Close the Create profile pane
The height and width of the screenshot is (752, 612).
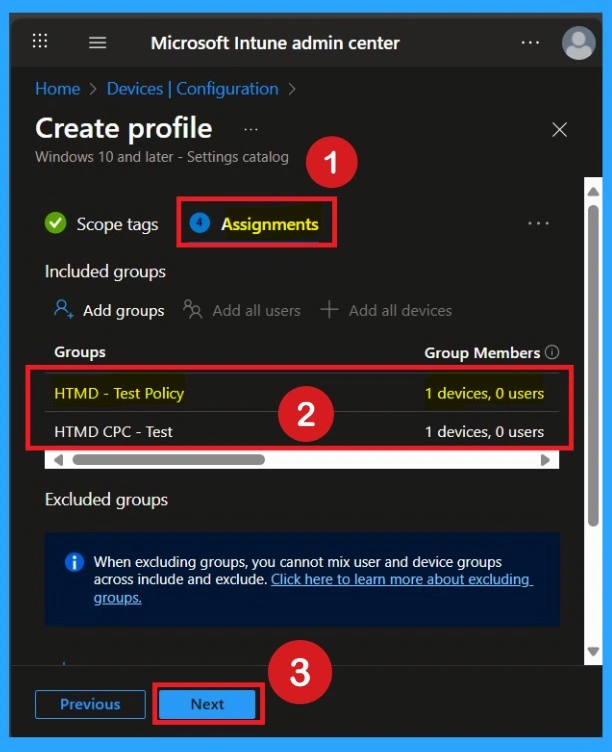(x=559, y=129)
